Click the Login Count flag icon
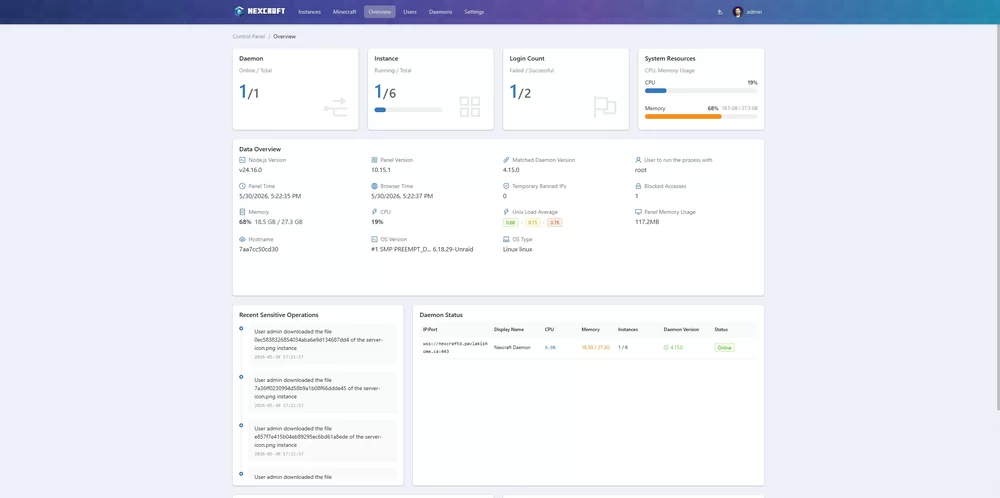Screen dimensions: 1000x498 pos(605,106)
